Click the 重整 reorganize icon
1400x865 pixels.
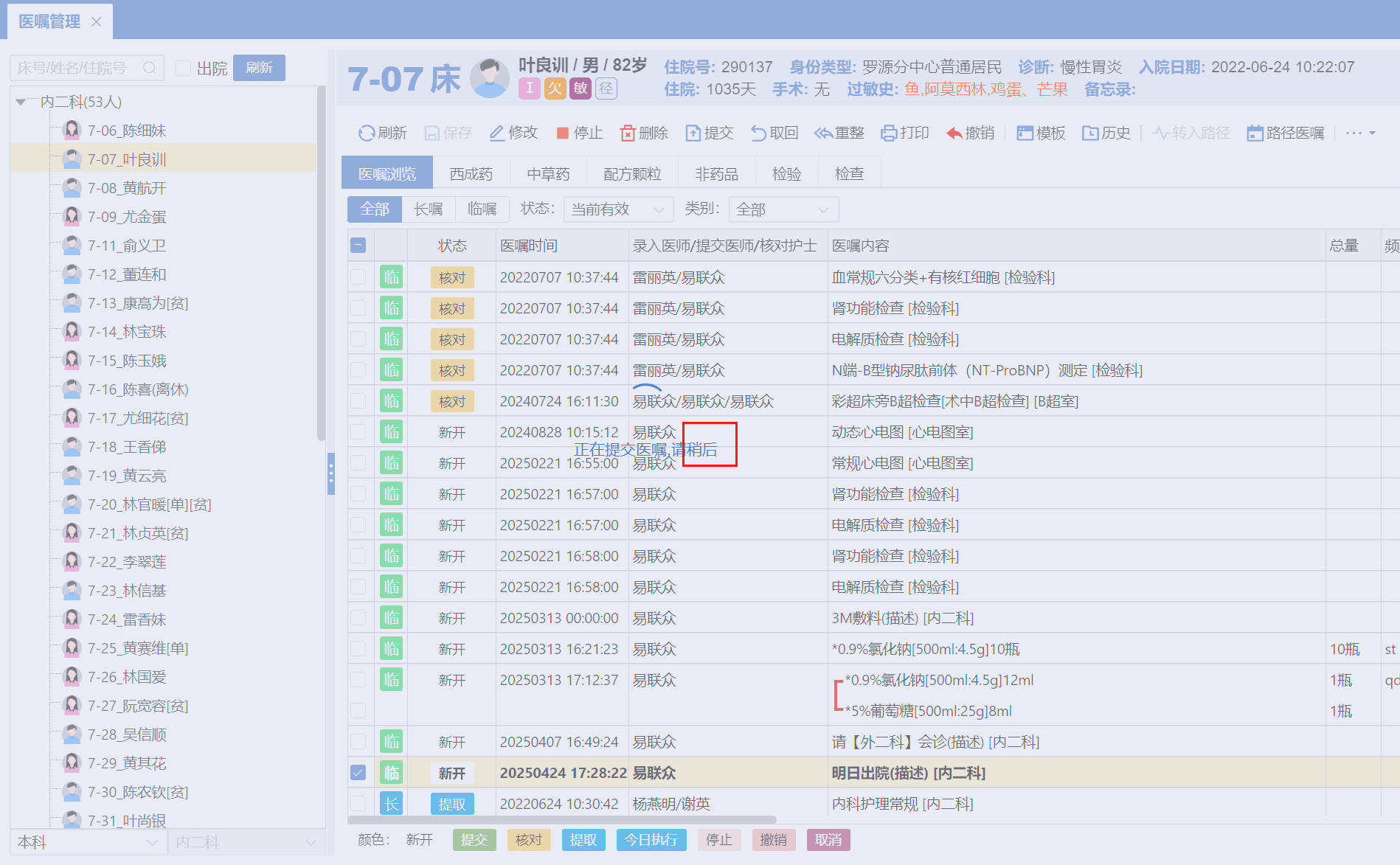pyautogui.click(x=823, y=133)
